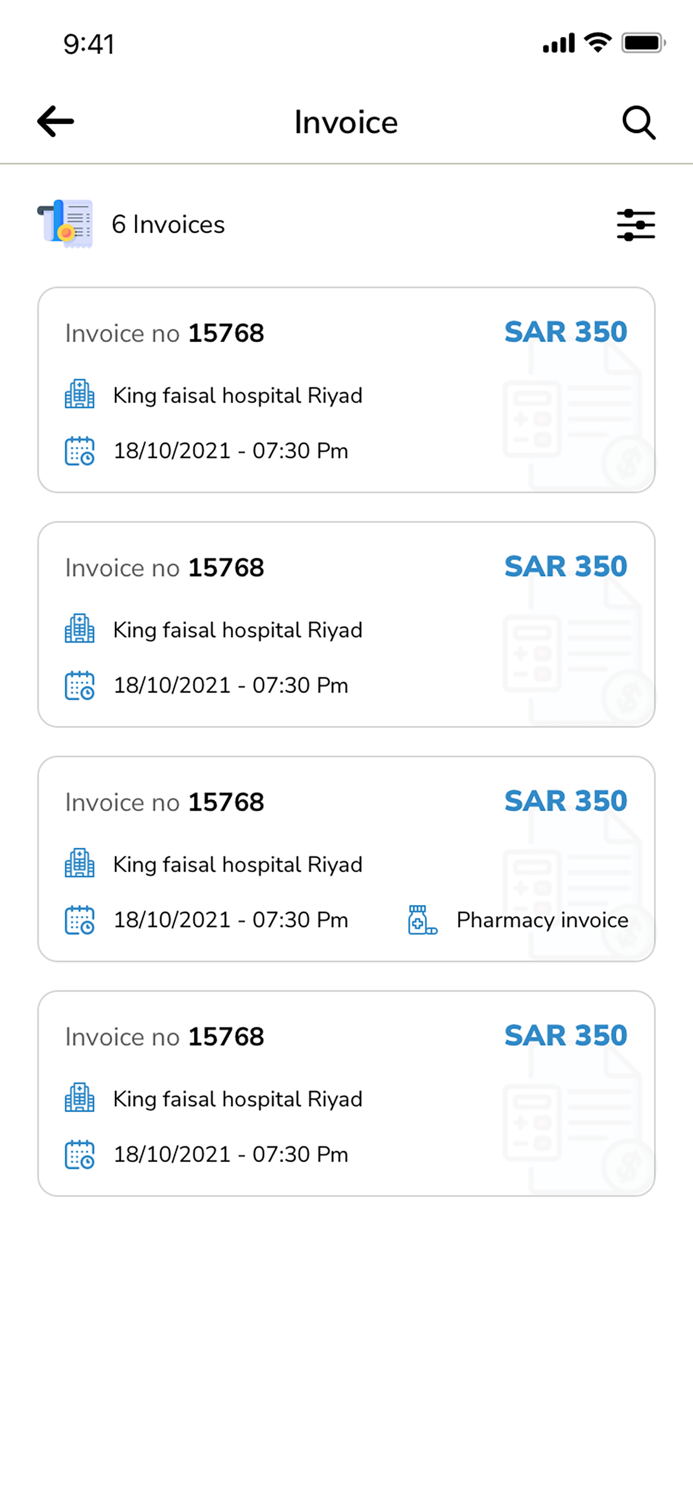Click 'SAR 350' amount on the second invoice

tap(566, 566)
